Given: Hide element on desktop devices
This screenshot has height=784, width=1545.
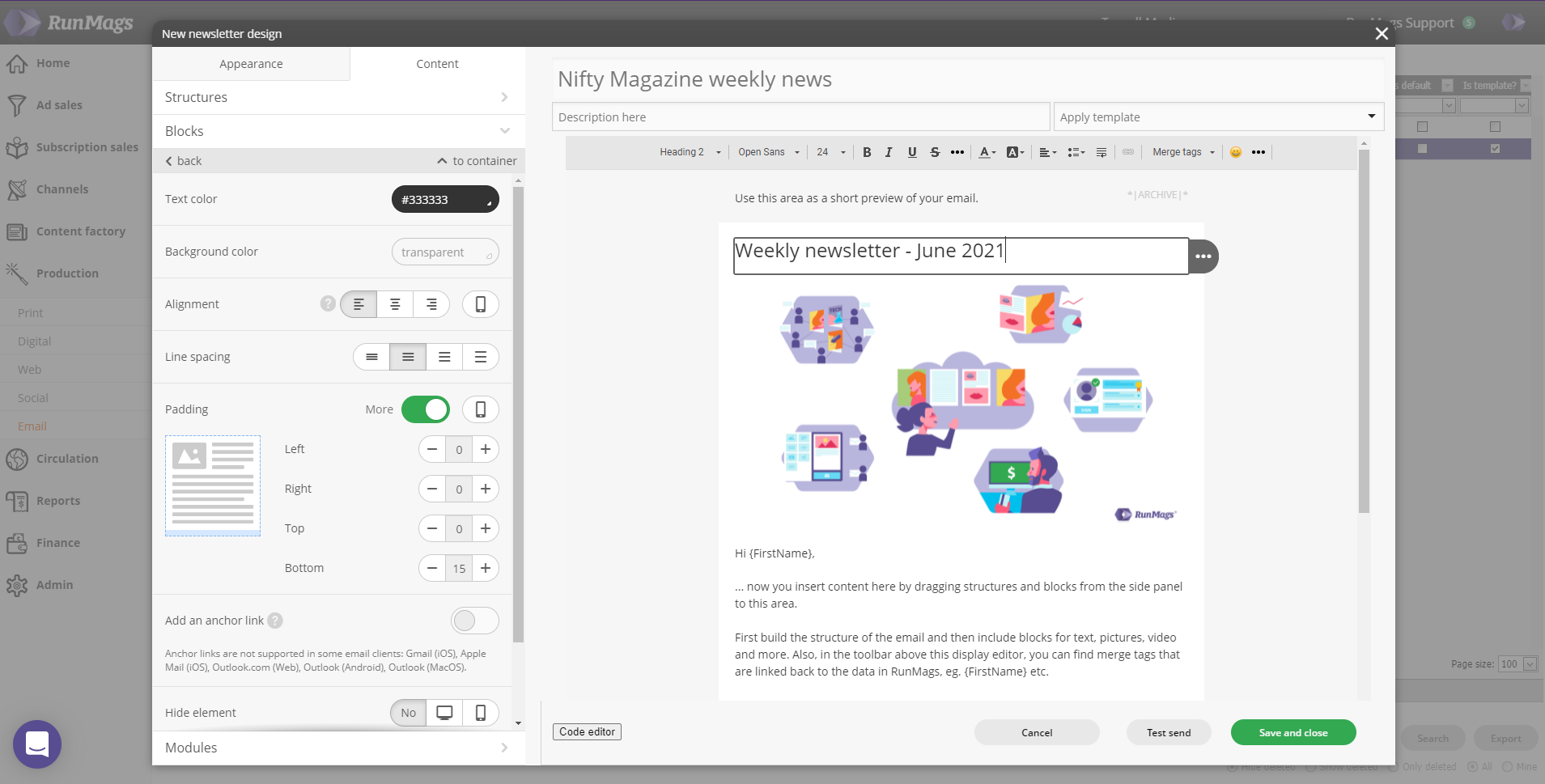Looking at the screenshot, I should (444, 713).
